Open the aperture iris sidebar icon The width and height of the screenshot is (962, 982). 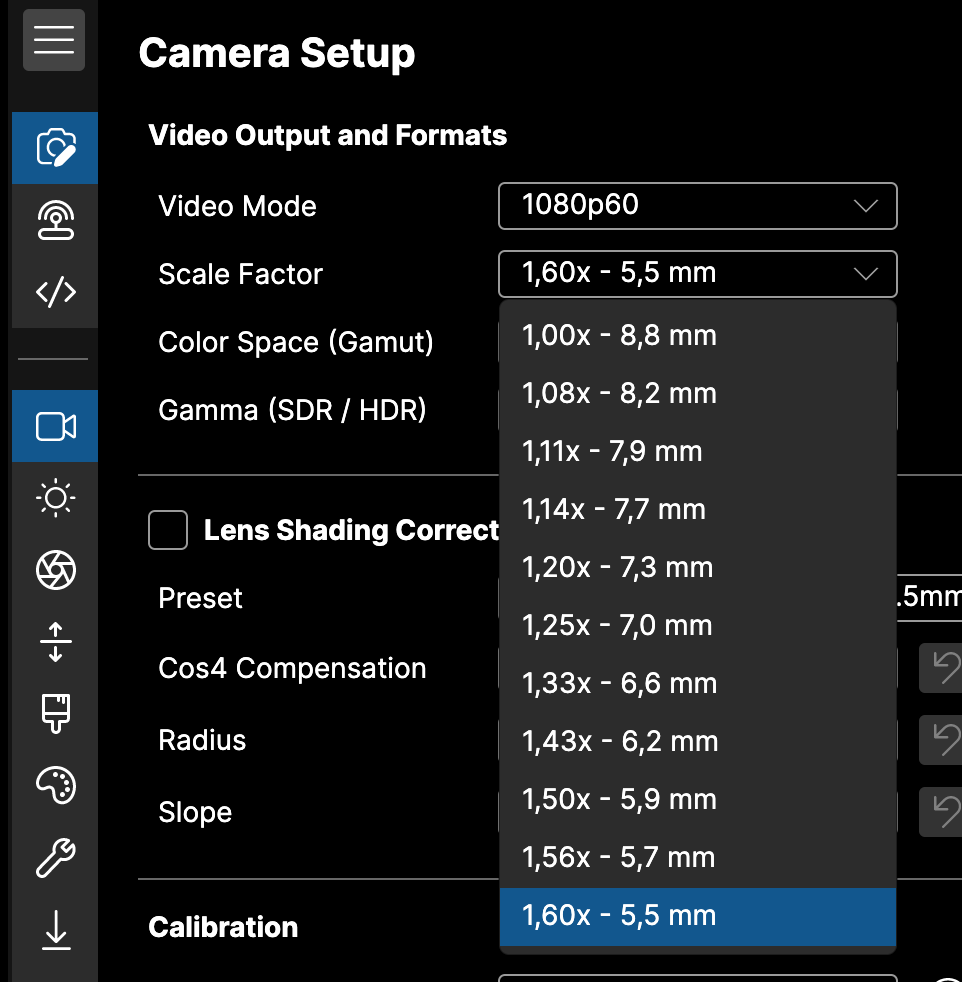(x=55, y=570)
